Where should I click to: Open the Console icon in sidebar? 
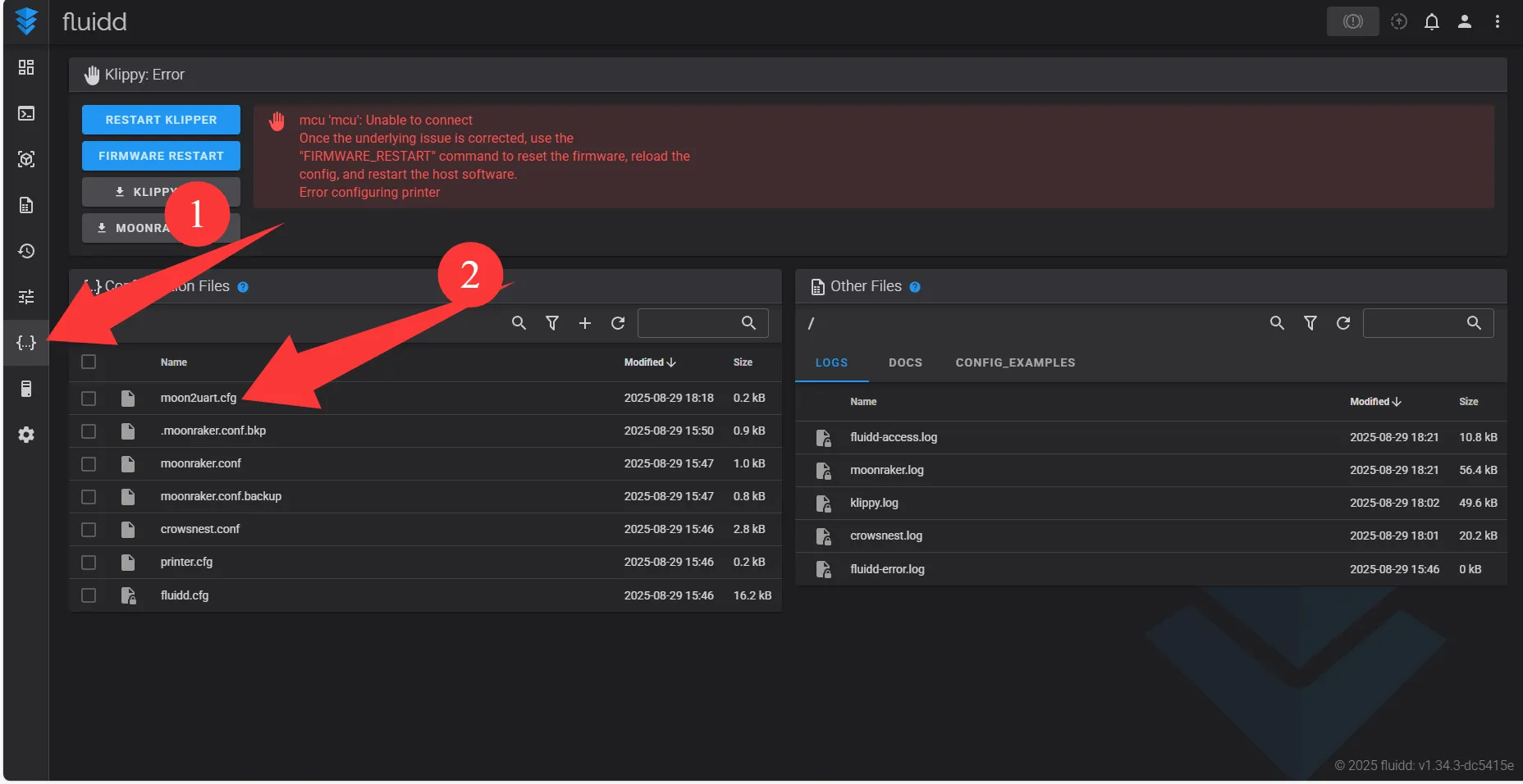pos(26,113)
